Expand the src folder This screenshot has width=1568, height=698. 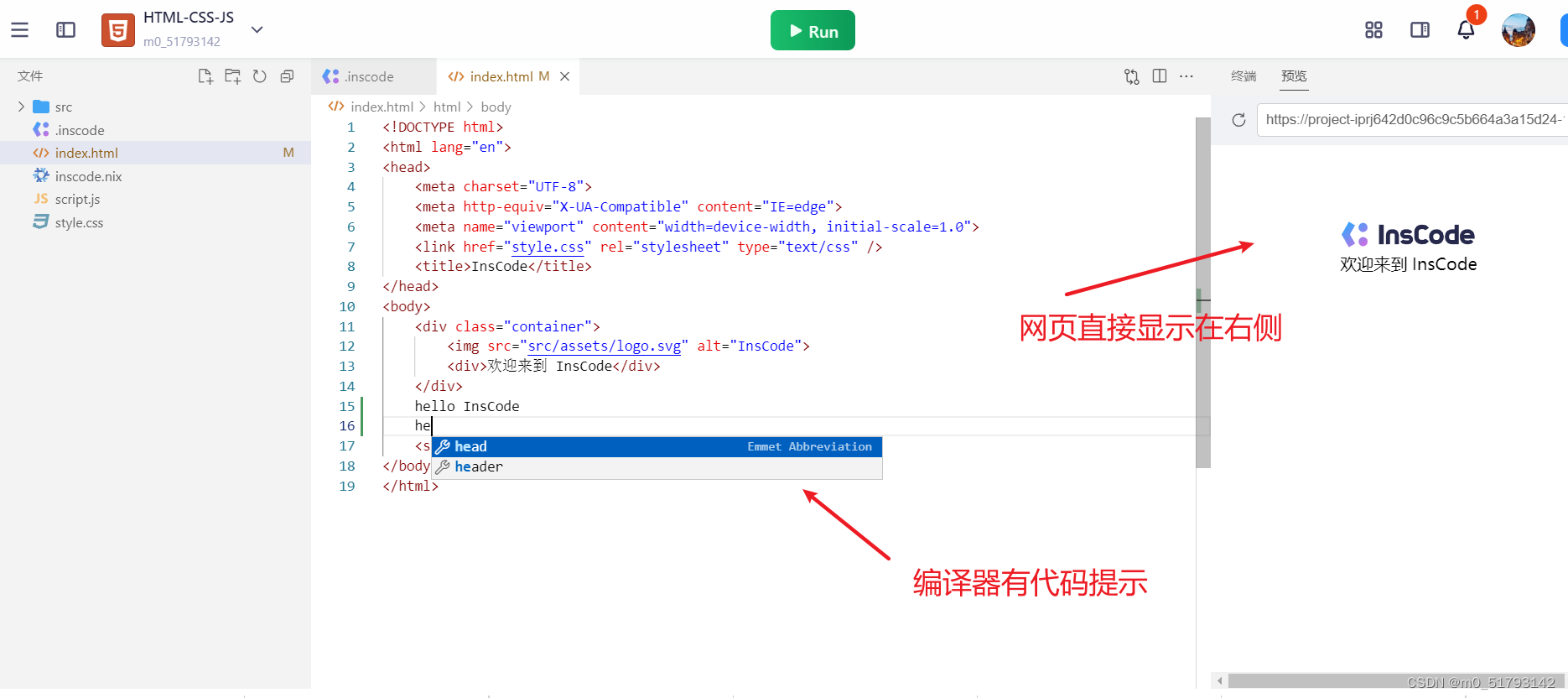point(21,107)
